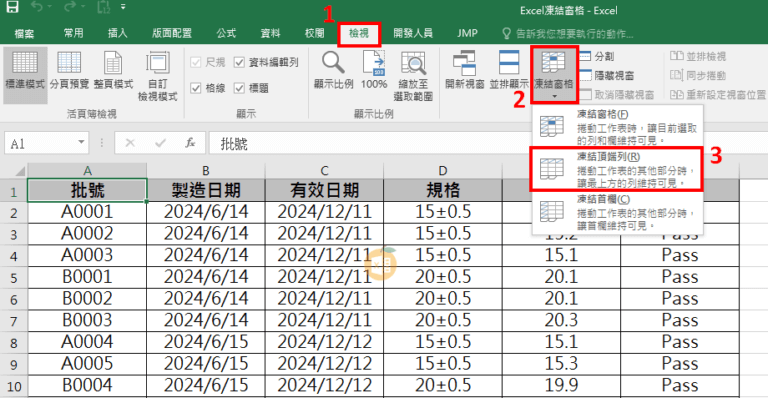768x398 pixels.
Task: Switch to the JMP ribbon tab
Action: click(x=467, y=33)
